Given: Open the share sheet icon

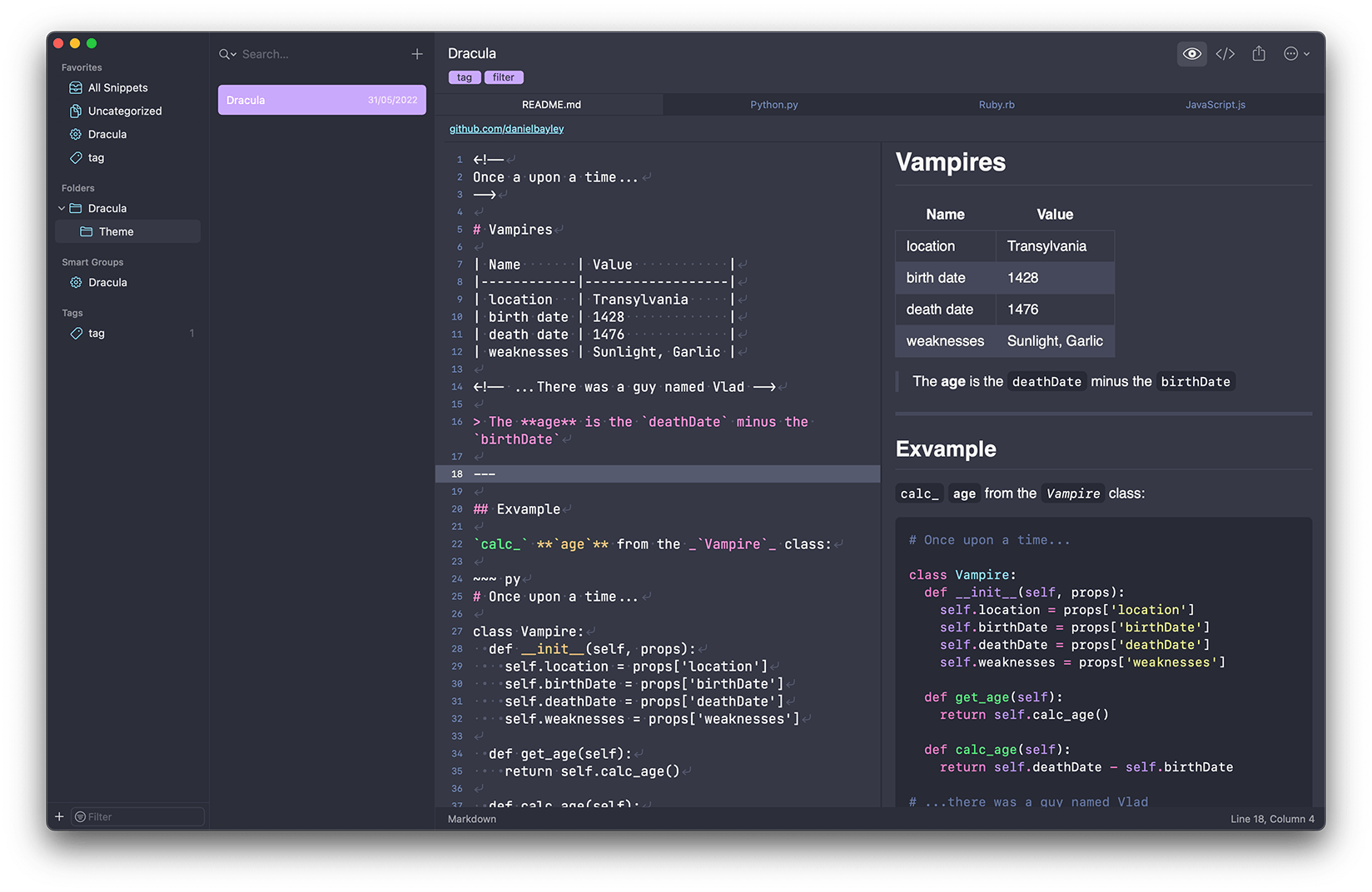Looking at the screenshot, I should pos(1259,53).
